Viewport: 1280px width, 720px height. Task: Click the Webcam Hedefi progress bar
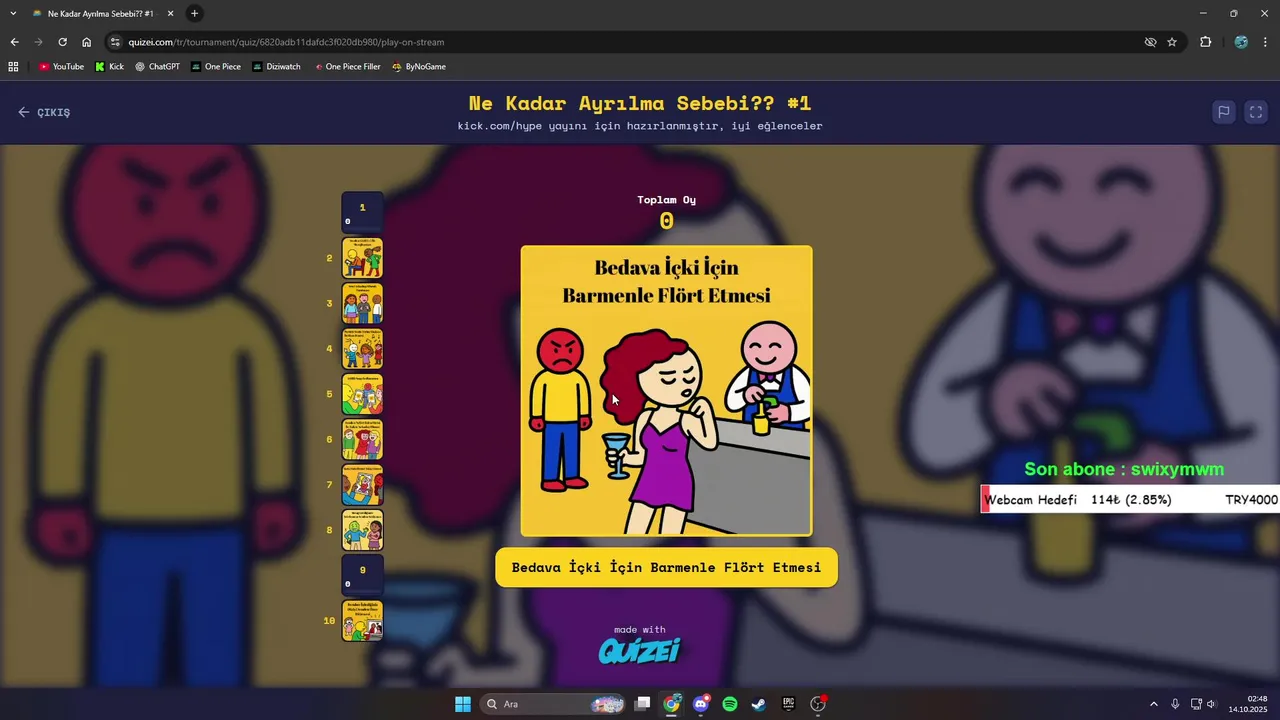click(1130, 499)
